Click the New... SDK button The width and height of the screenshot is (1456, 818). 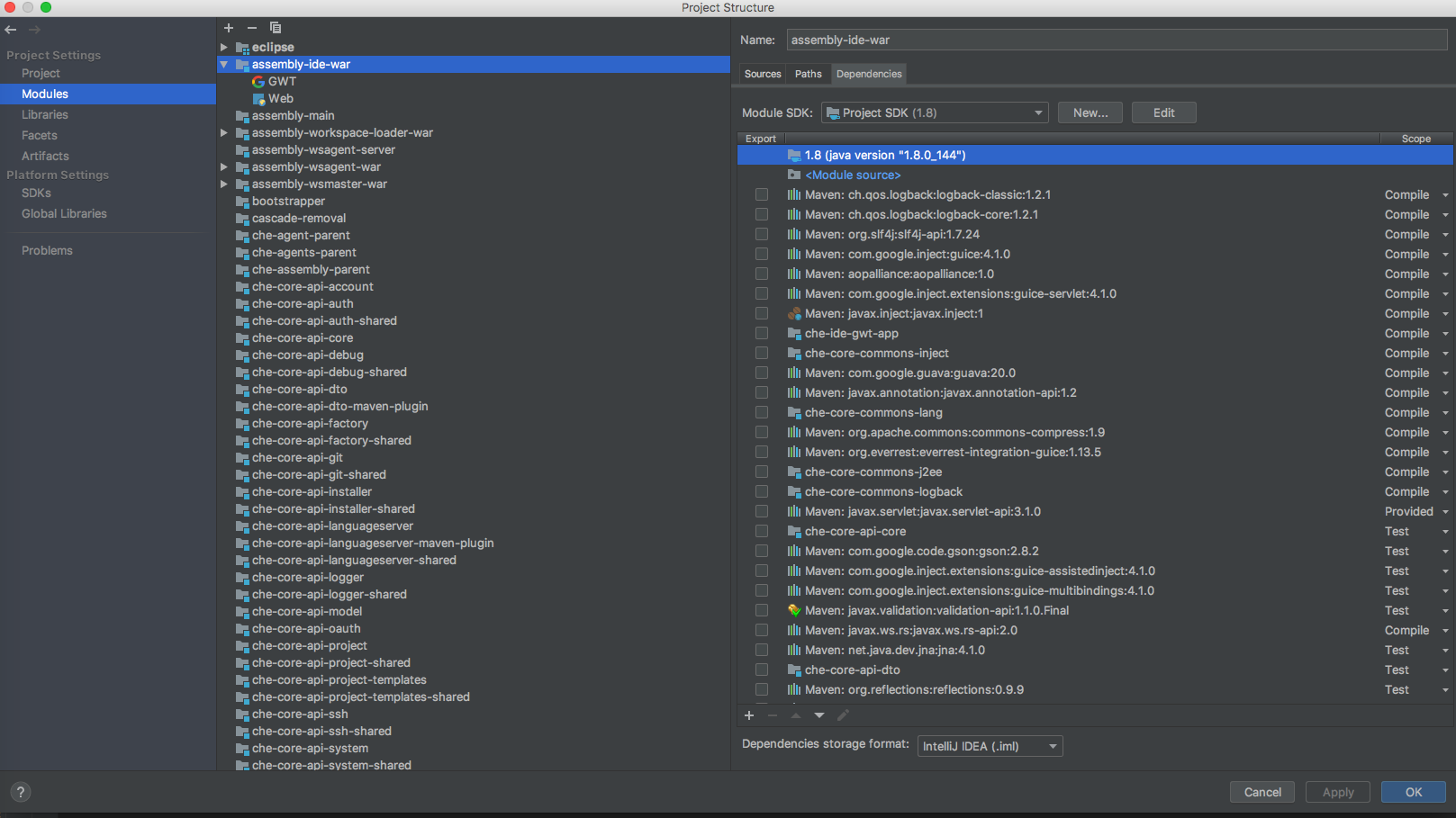1090,113
